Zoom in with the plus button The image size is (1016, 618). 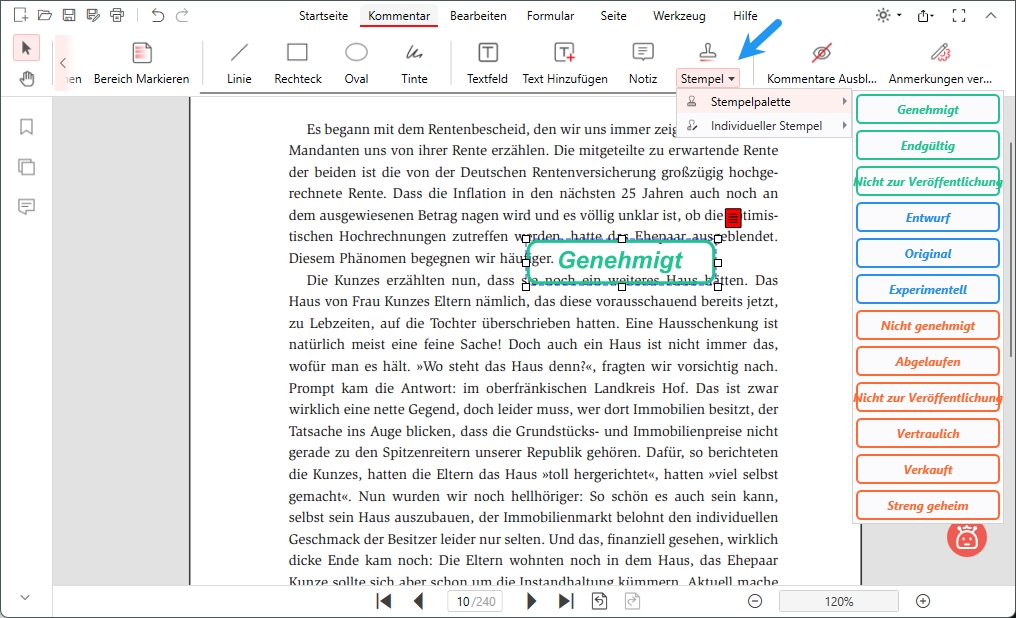pyautogui.click(x=923, y=601)
